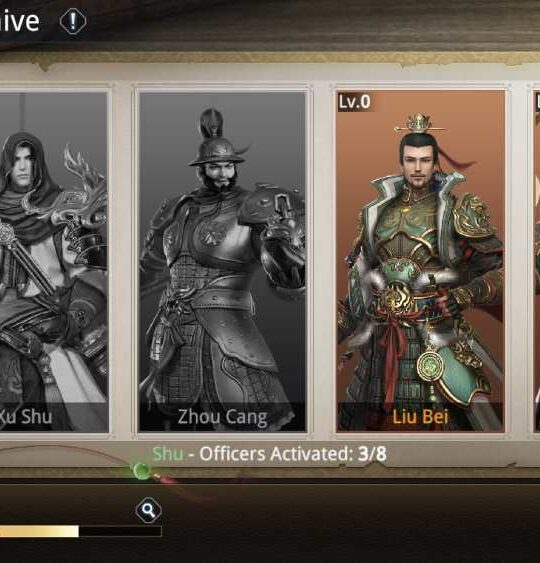
Task: Open the partially visible card right of Liu Bei
Action: (537, 261)
